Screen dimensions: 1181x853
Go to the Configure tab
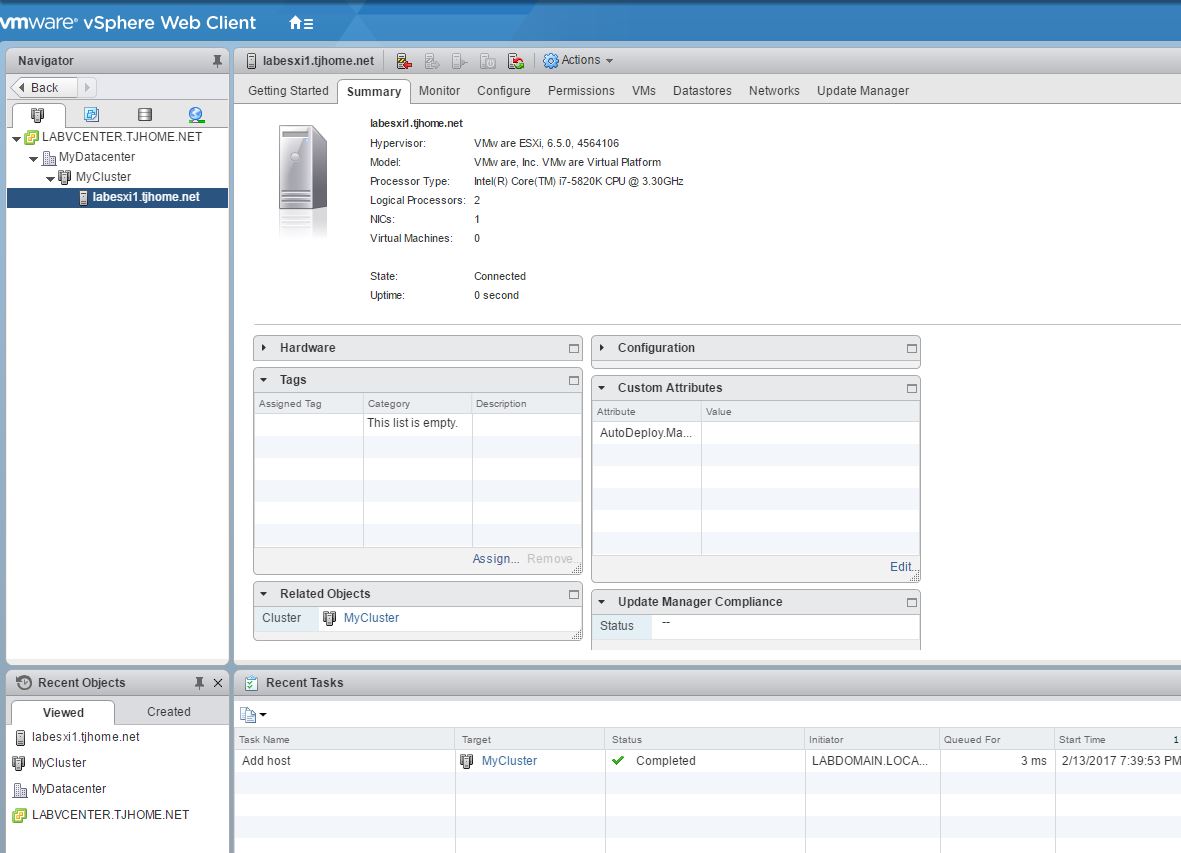(x=504, y=91)
